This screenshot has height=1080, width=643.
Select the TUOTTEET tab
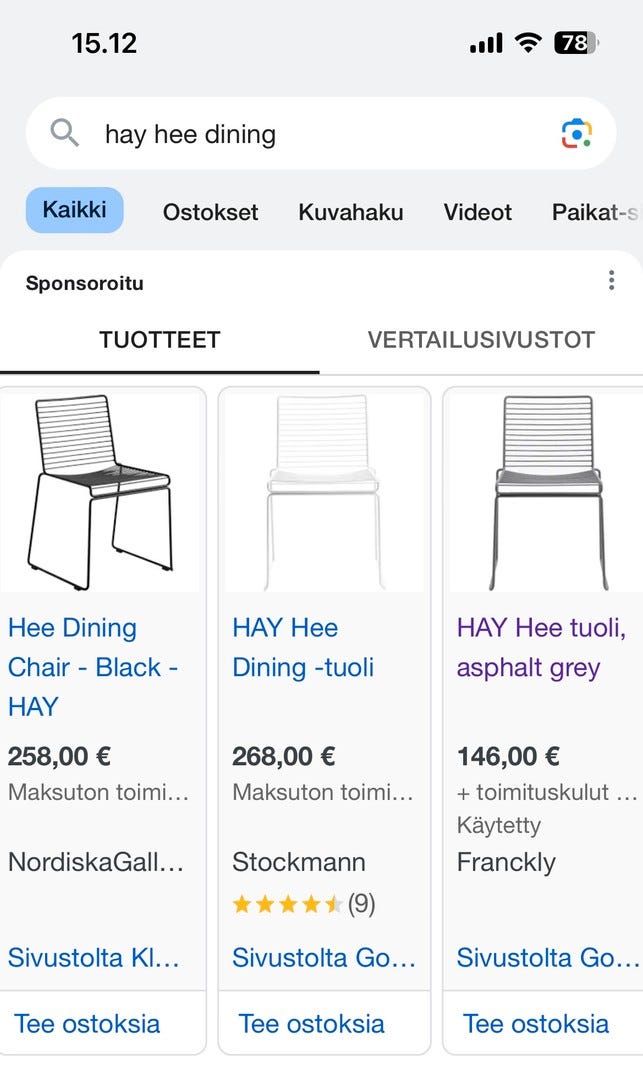(159, 340)
